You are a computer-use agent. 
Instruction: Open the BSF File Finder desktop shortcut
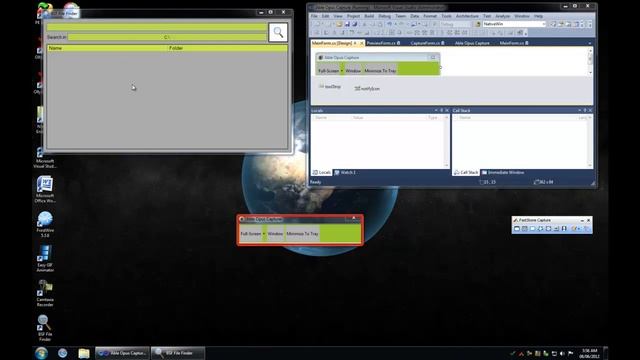coord(44,328)
